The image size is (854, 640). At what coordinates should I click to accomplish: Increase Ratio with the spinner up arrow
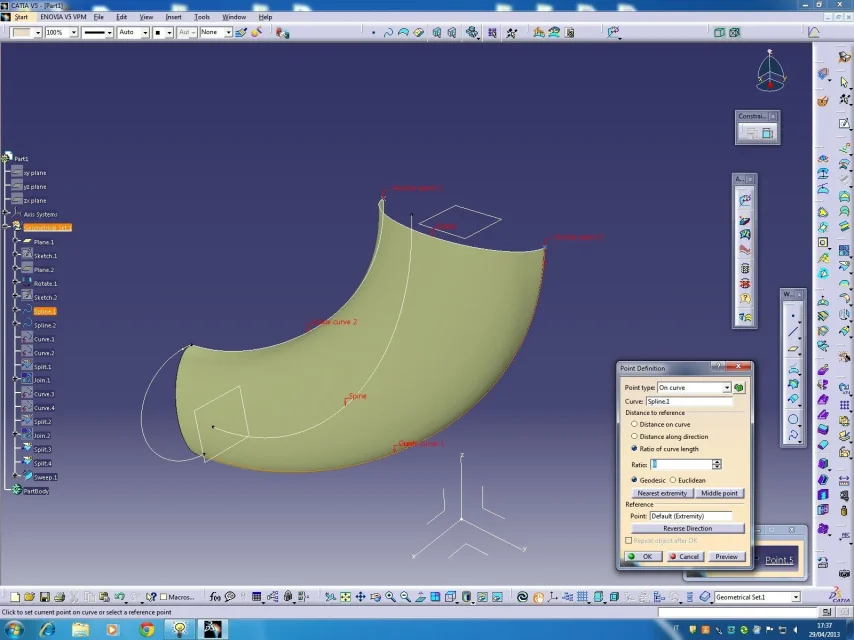click(x=717, y=461)
